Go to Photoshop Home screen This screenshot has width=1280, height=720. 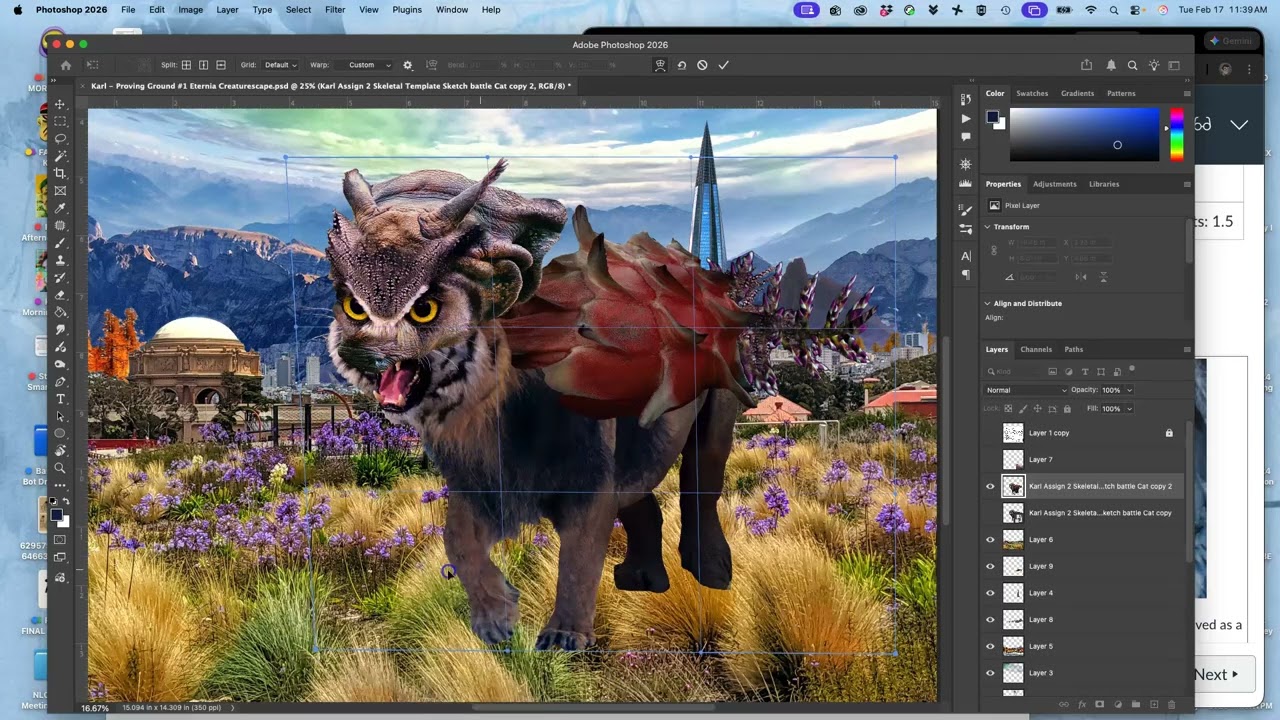click(65, 65)
